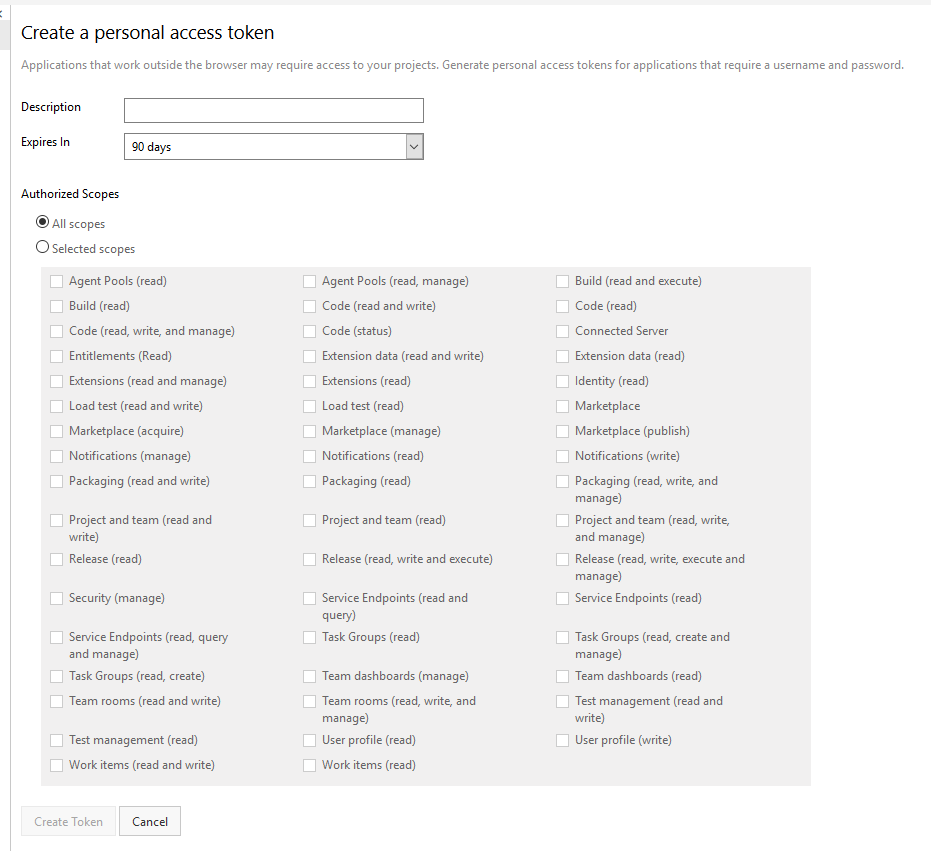
Task: Select the All scopes radio button
Action: click(x=43, y=223)
